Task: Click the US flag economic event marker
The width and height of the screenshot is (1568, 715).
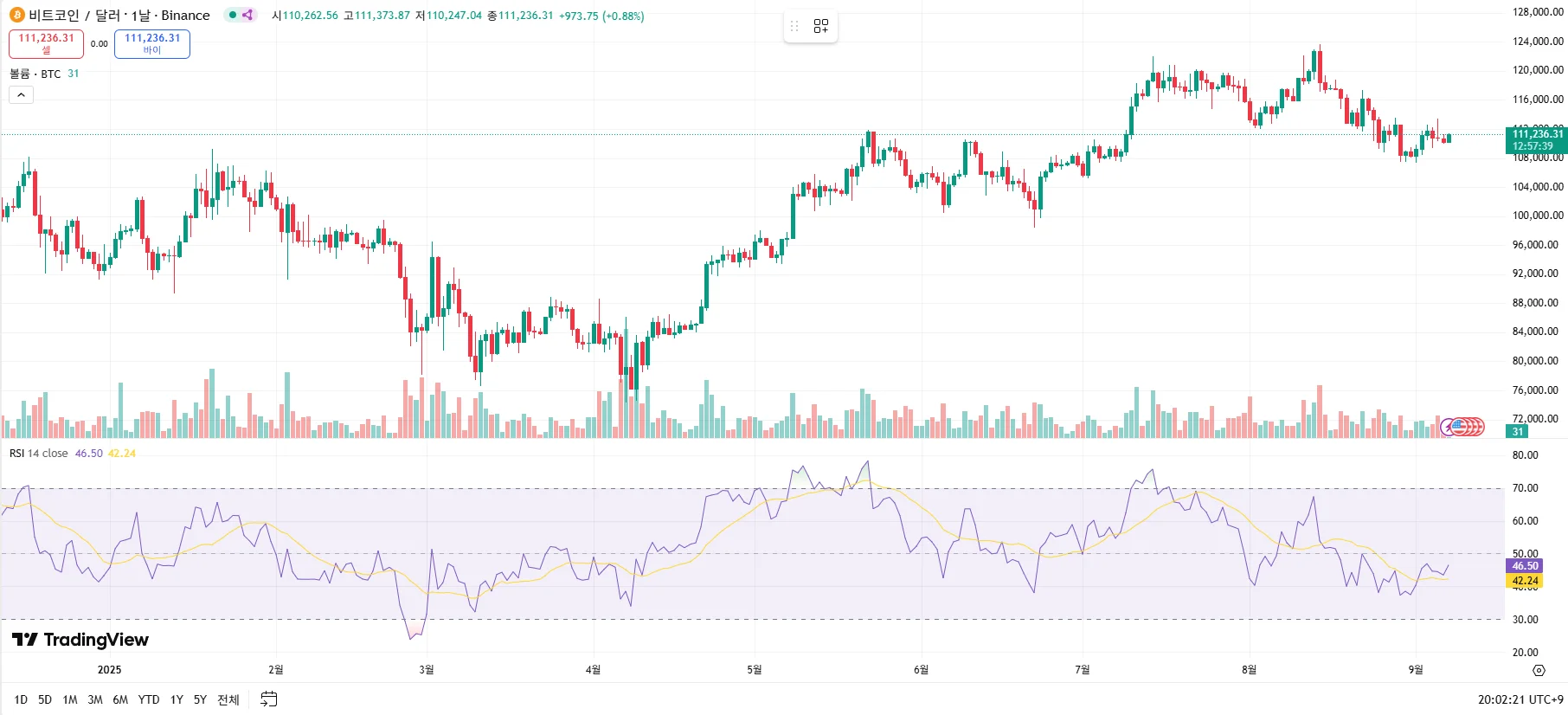Action: [x=1459, y=426]
